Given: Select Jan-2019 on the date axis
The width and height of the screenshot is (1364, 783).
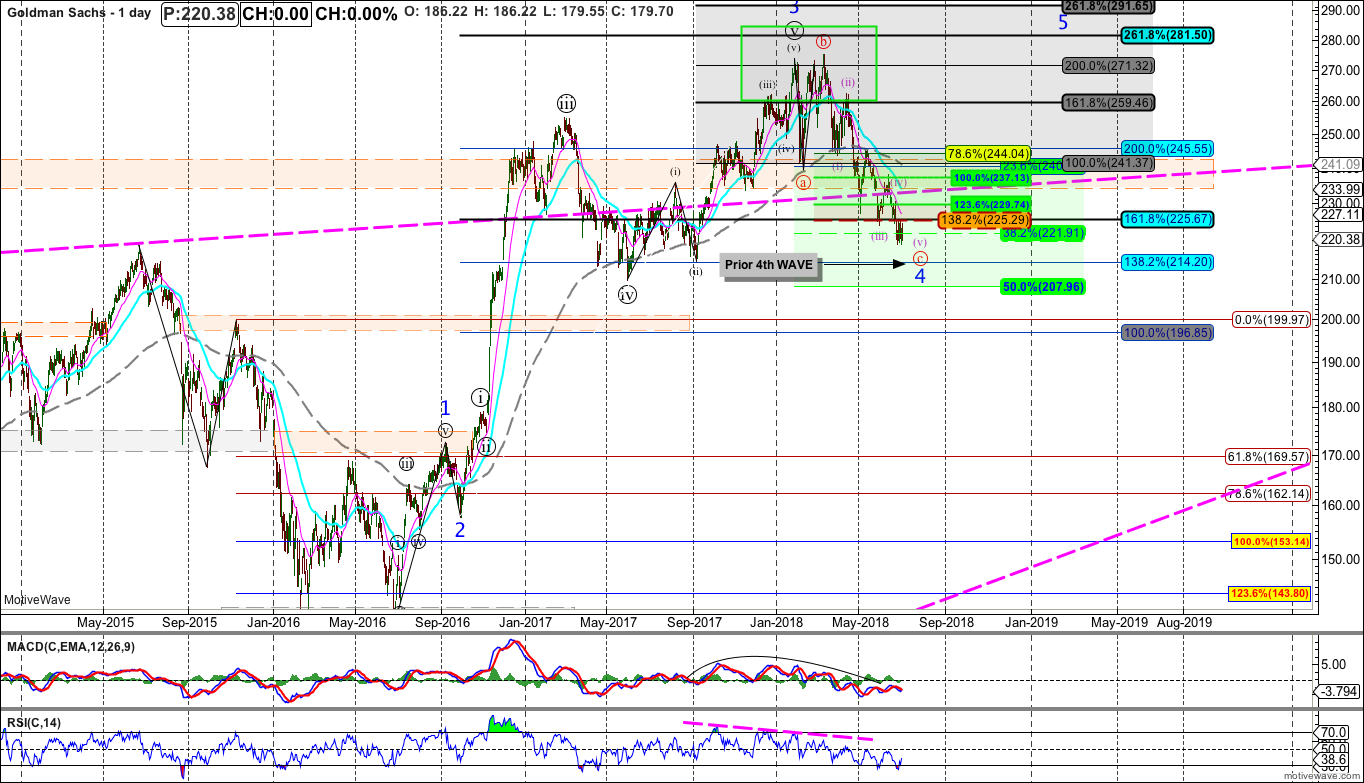Looking at the screenshot, I should [x=1031, y=621].
